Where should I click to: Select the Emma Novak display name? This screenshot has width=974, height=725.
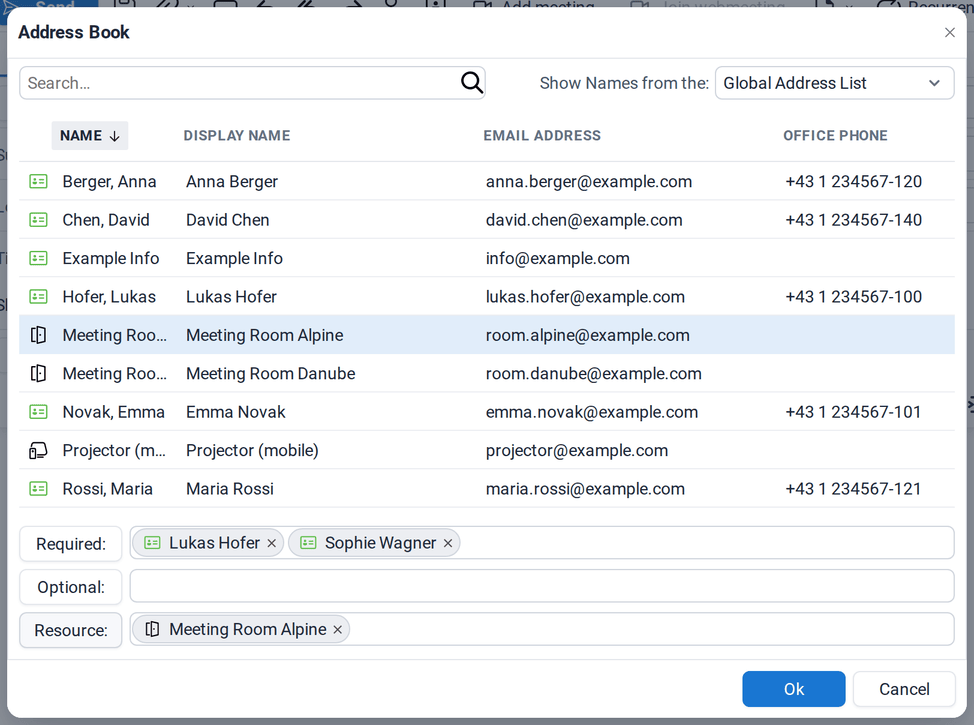[235, 412]
